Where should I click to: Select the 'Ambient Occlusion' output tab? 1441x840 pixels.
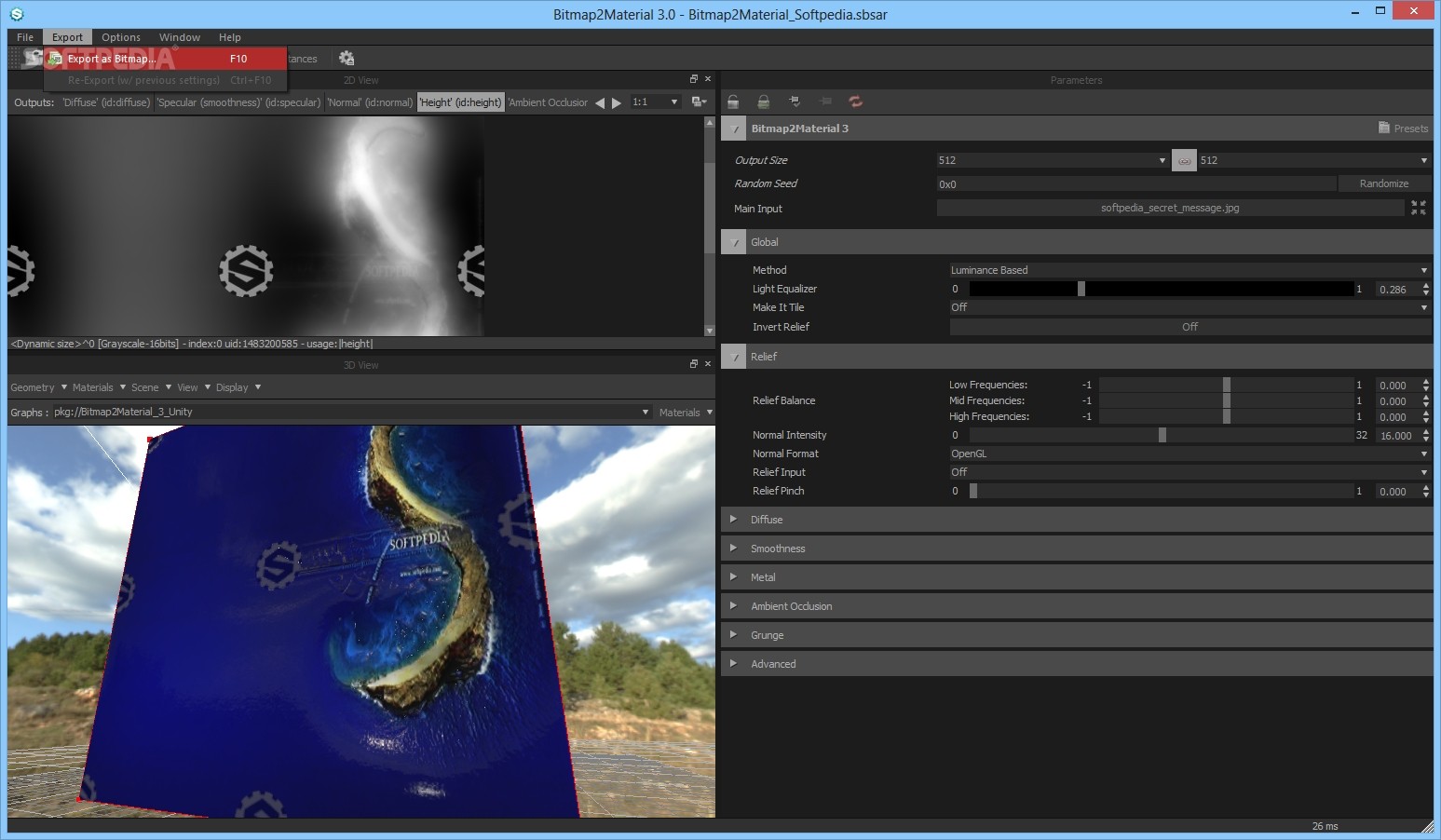coord(548,102)
